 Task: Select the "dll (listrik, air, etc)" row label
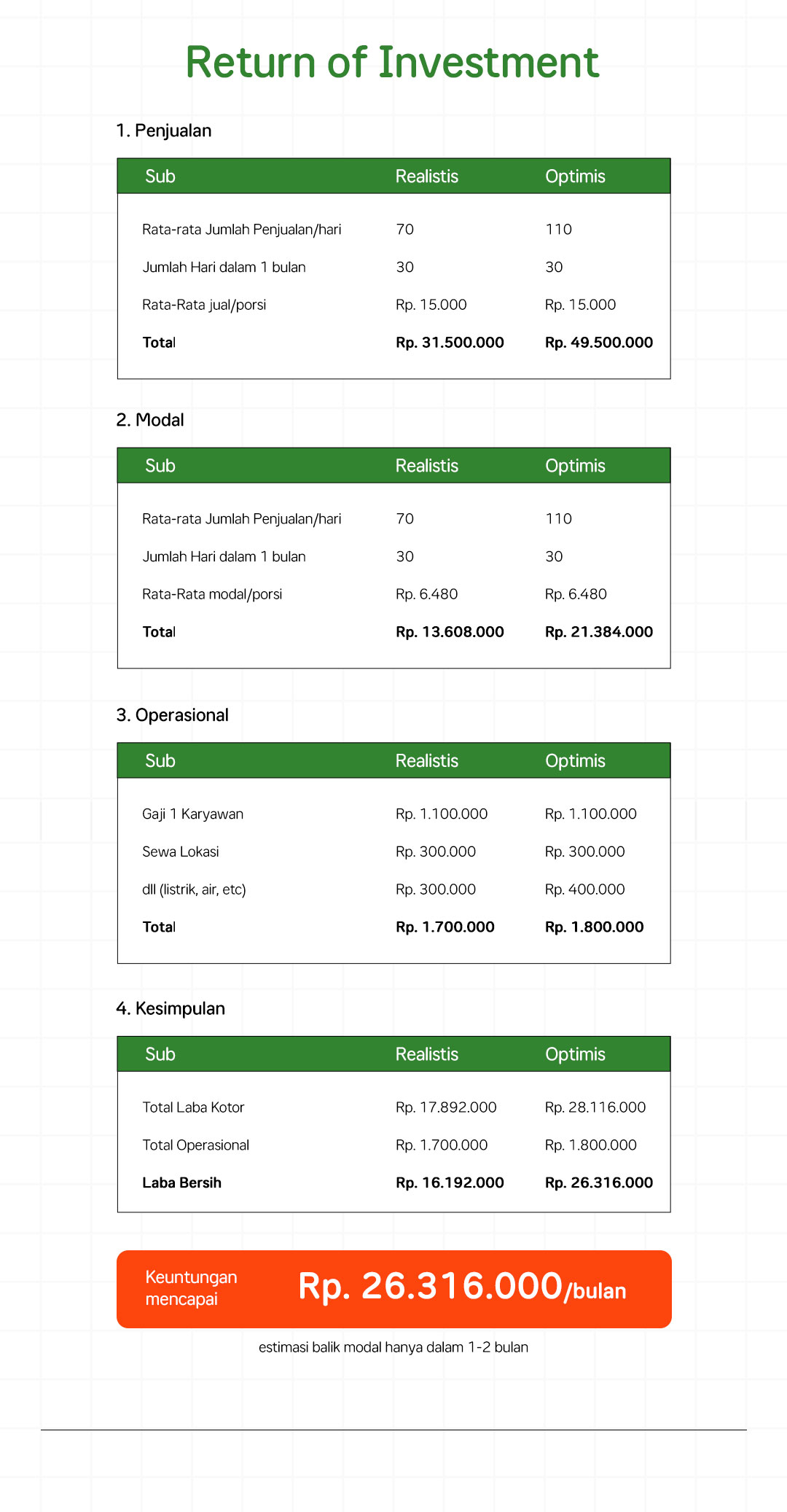pyautogui.click(x=194, y=890)
